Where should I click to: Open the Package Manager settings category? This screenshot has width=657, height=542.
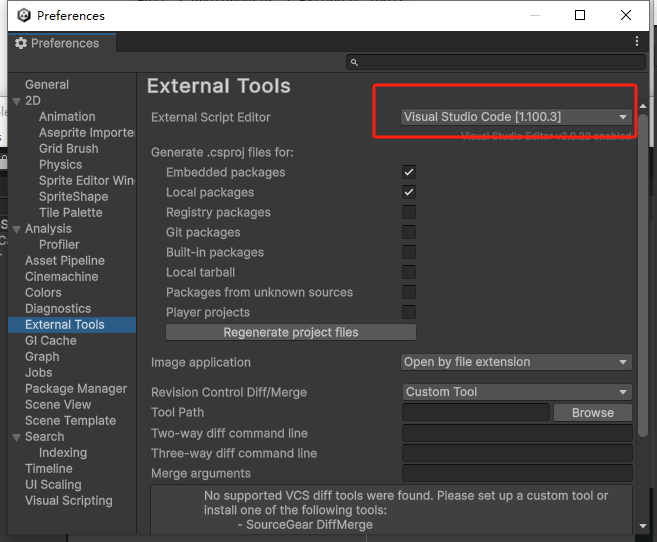tap(76, 389)
